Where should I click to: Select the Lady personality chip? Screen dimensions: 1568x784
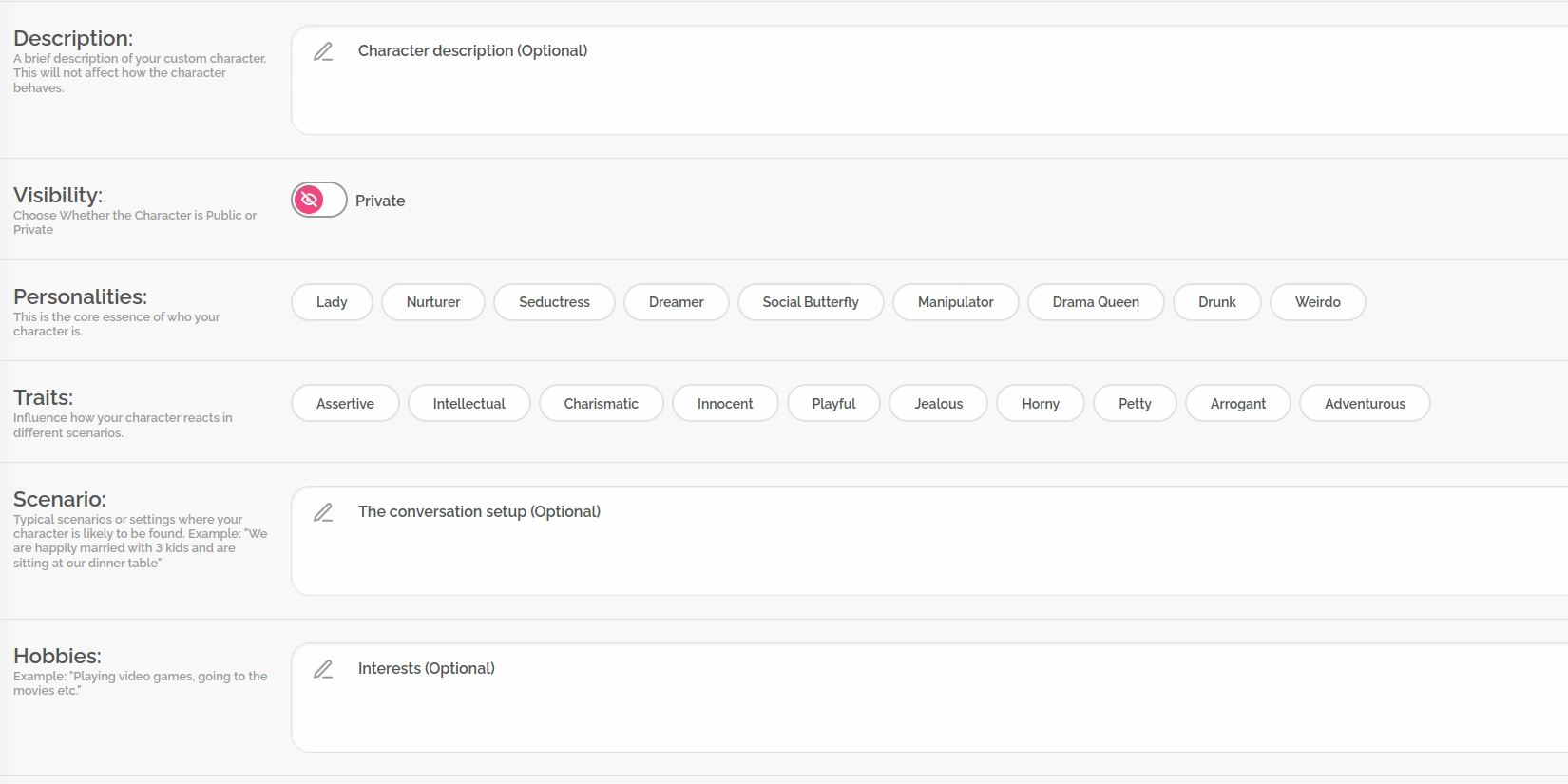[332, 302]
